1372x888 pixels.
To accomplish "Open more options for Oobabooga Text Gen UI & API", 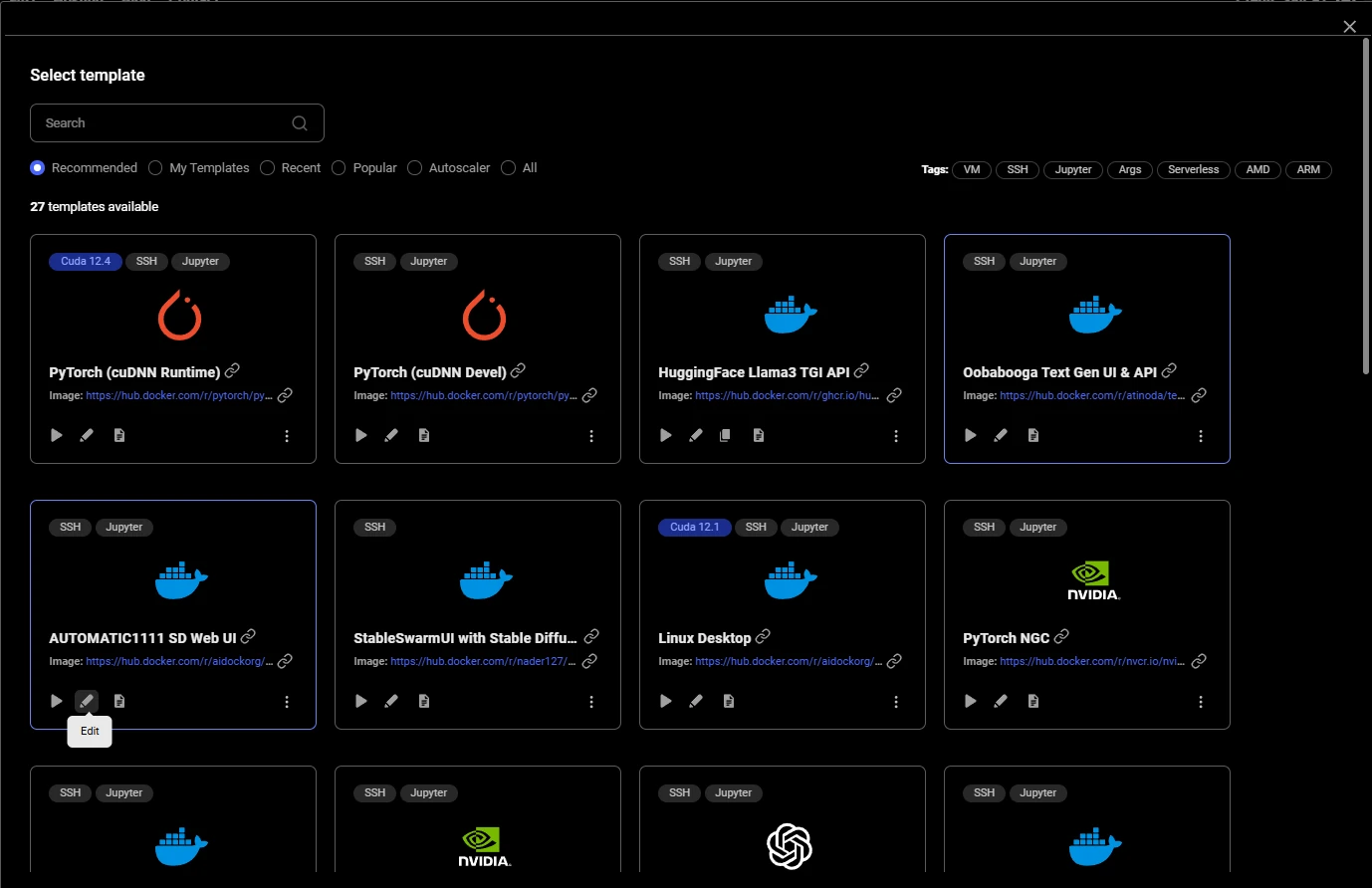I will pos(1201,436).
